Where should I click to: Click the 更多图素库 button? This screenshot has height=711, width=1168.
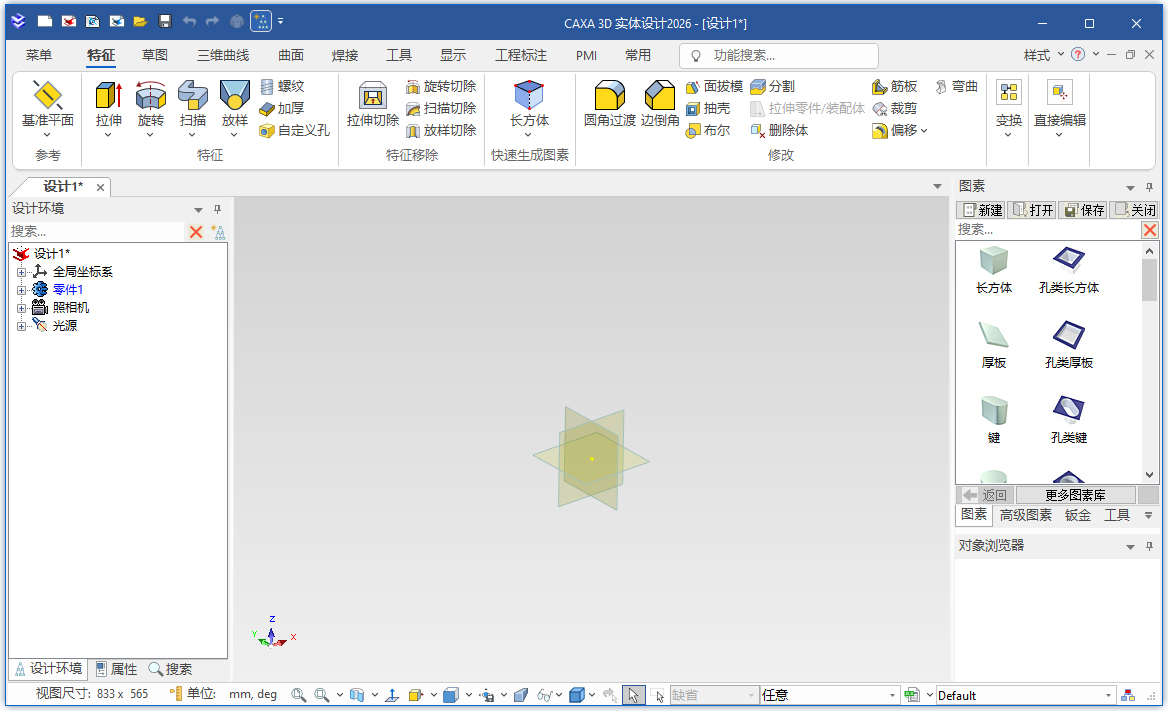tap(1075, 495)
